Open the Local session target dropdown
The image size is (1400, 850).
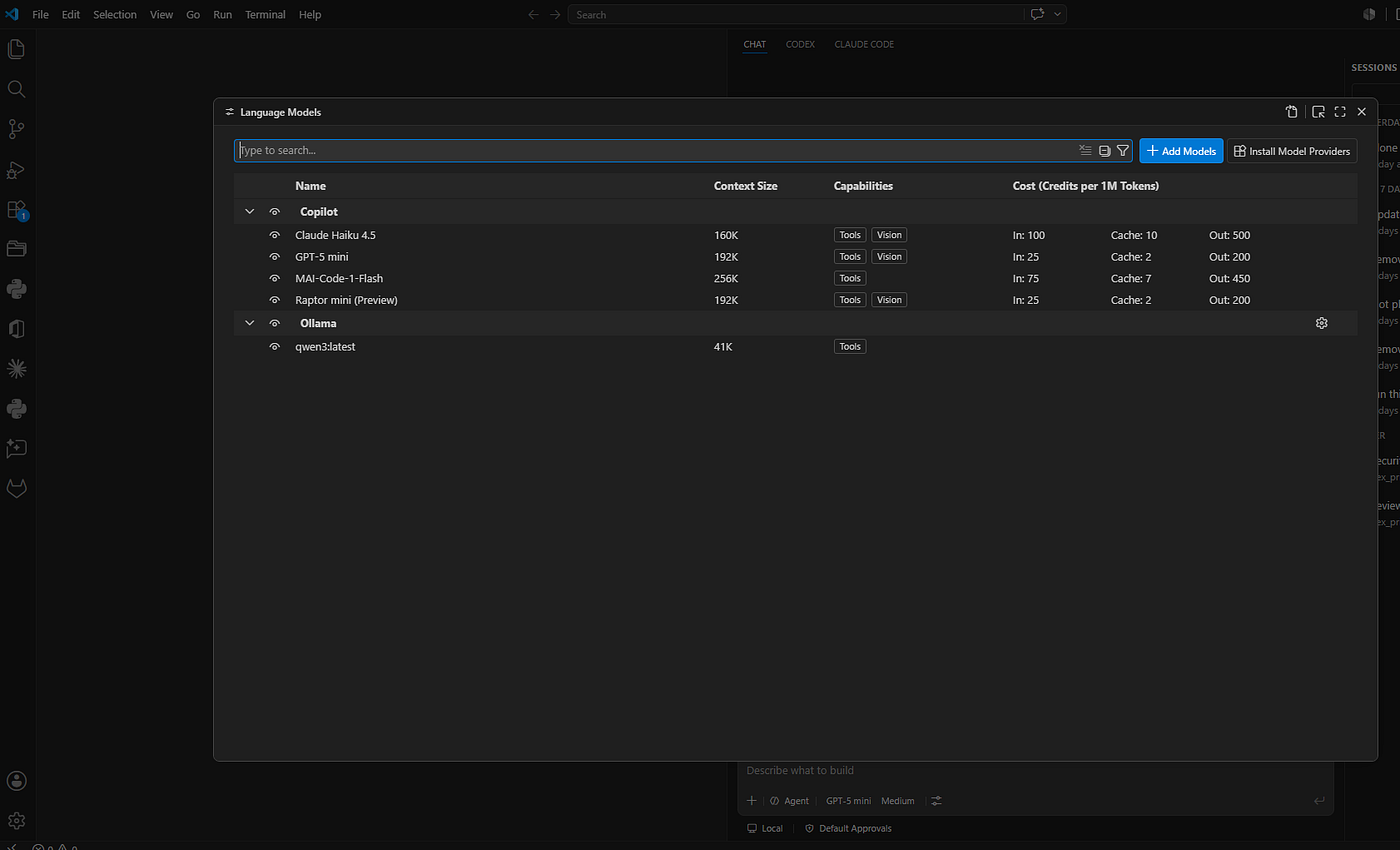coord(765,828)
